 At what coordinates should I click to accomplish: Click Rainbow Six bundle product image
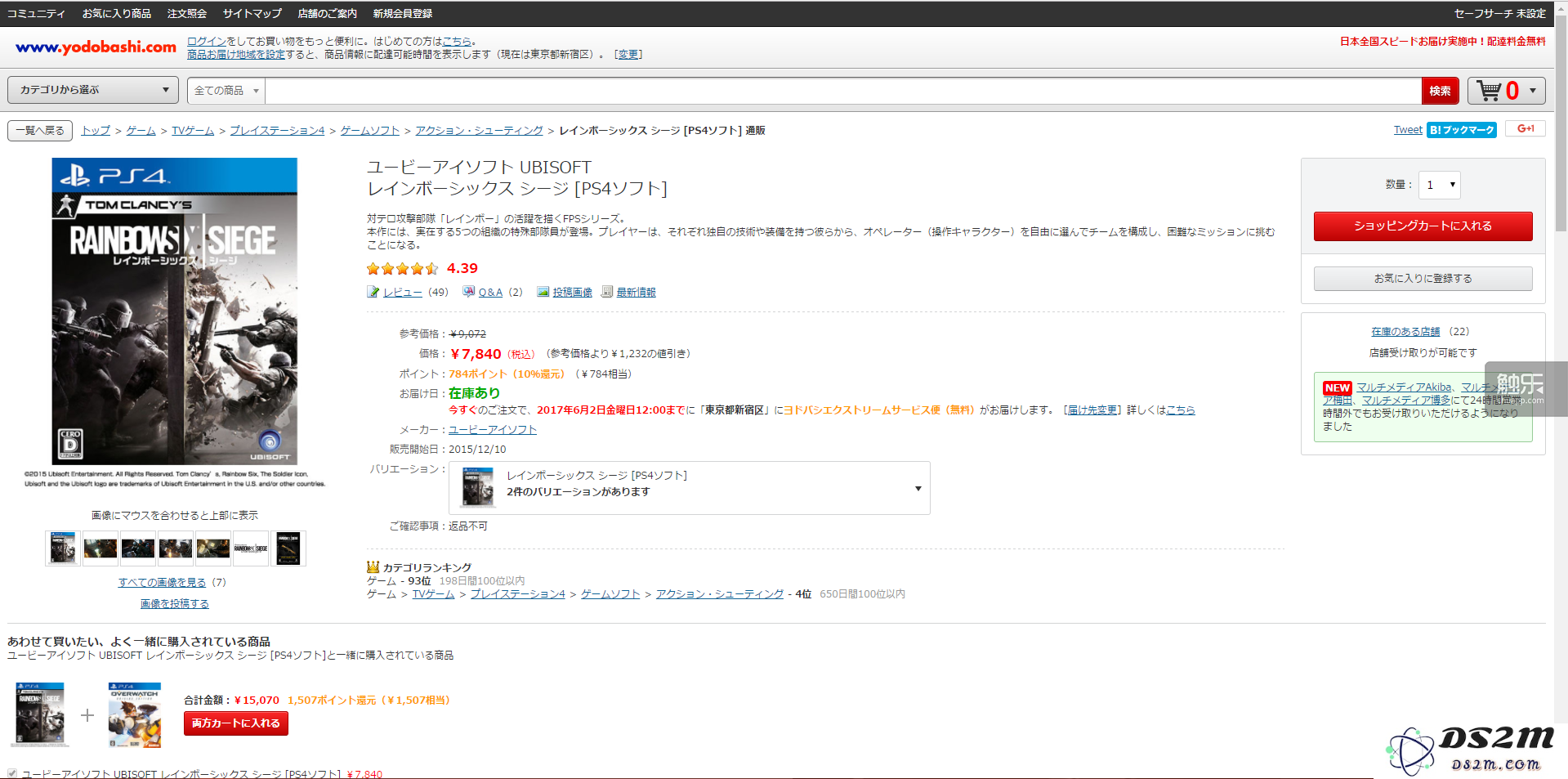click(x=40, y=714)
